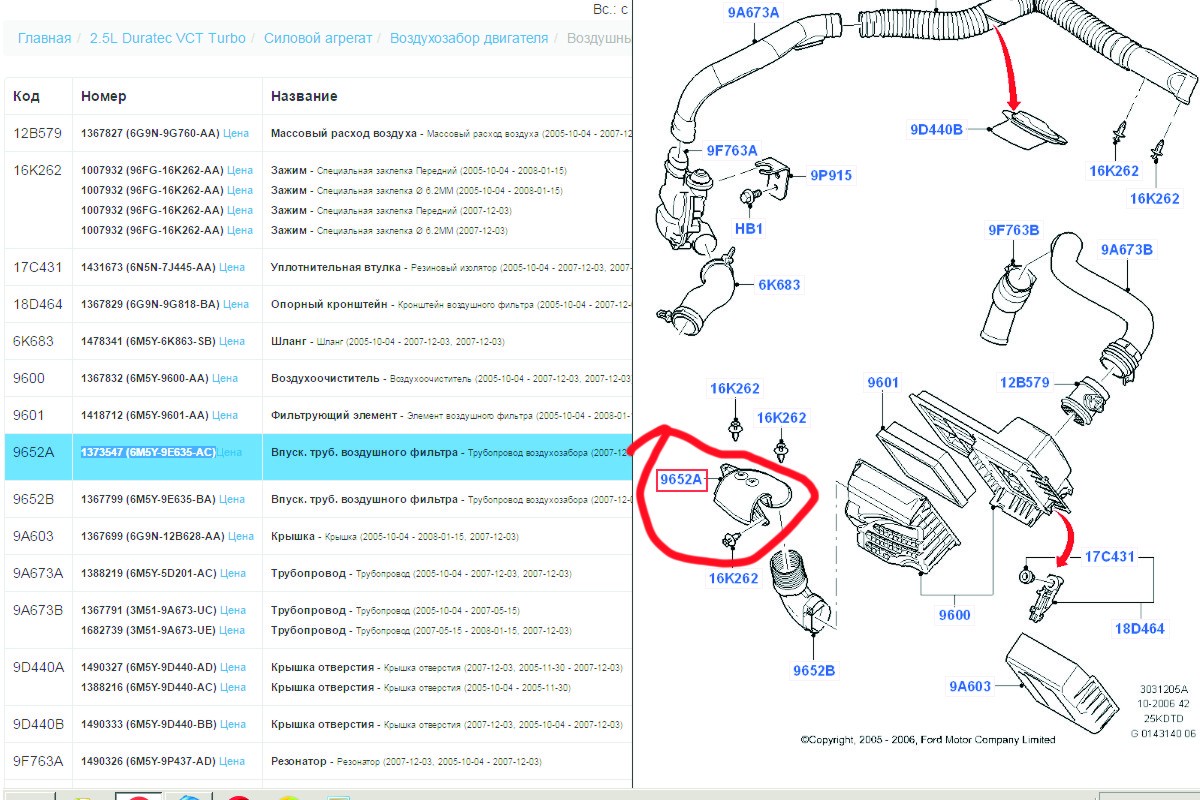Viewport: 1200px width, 800px height.
Task: Go to the Силовой агрегат breadcrumb
Action: (x=318, y=38)
